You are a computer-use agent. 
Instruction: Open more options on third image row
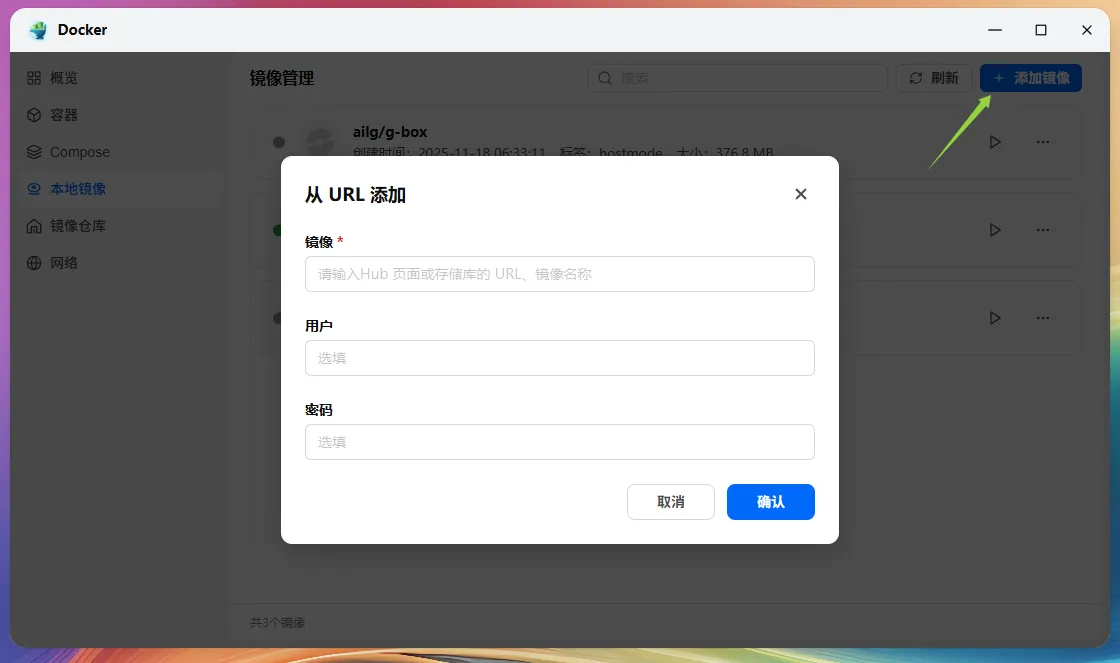coord(1043,318)
